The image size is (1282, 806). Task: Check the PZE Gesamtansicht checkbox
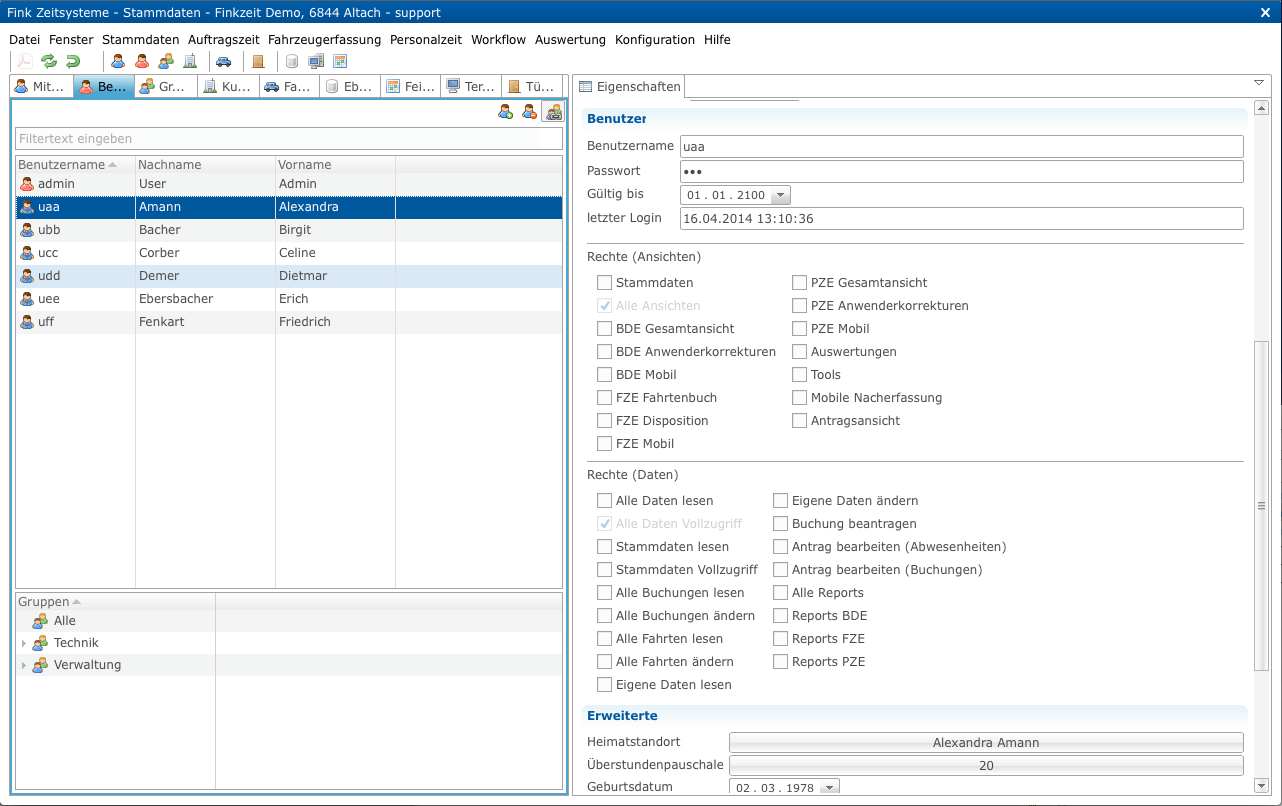pyautogui.click(x=799, y=283)
